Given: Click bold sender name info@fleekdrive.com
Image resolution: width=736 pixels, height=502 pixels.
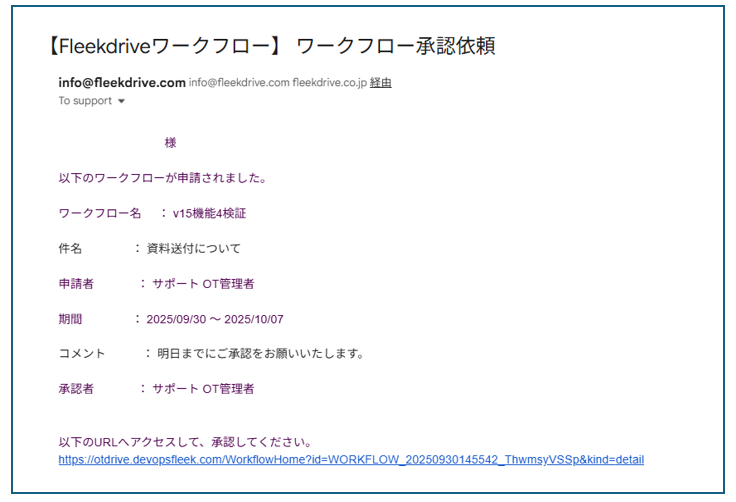Looking at the screenshot, I should click(x=122, y=83).
